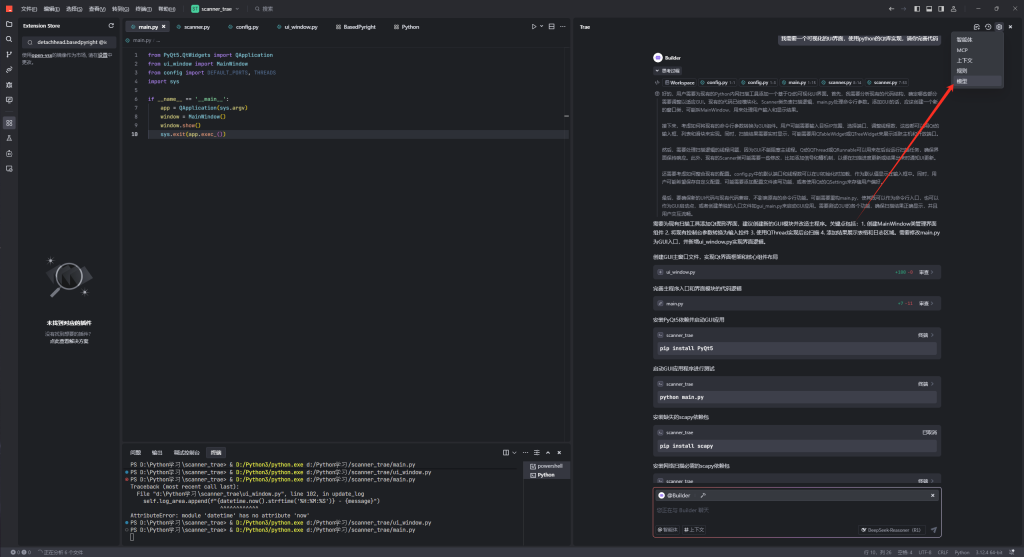The width and height of the screenshot is (1024, 557).
Task: Switch to 输出 panel tab
Action: pos(157,453)
